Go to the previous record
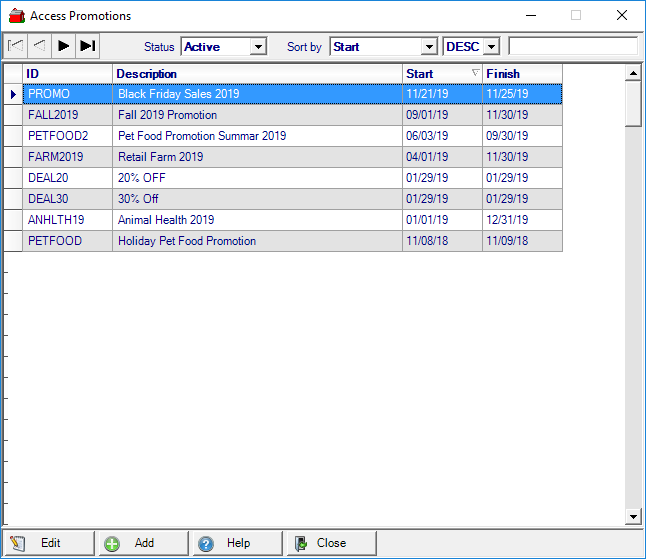The image size is (646, 559). click(39, 46)
